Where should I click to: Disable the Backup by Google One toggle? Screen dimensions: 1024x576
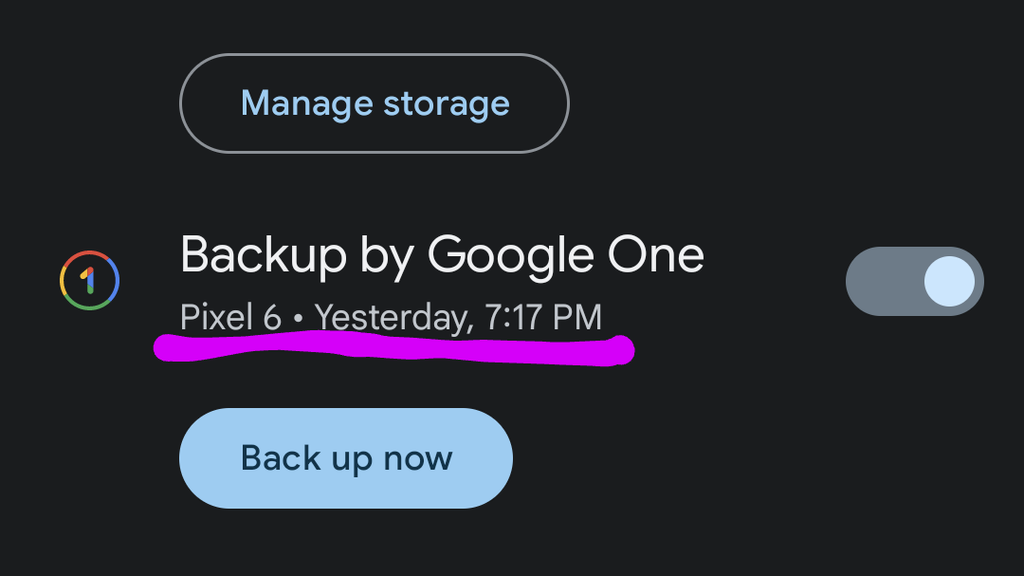(914, 281)
